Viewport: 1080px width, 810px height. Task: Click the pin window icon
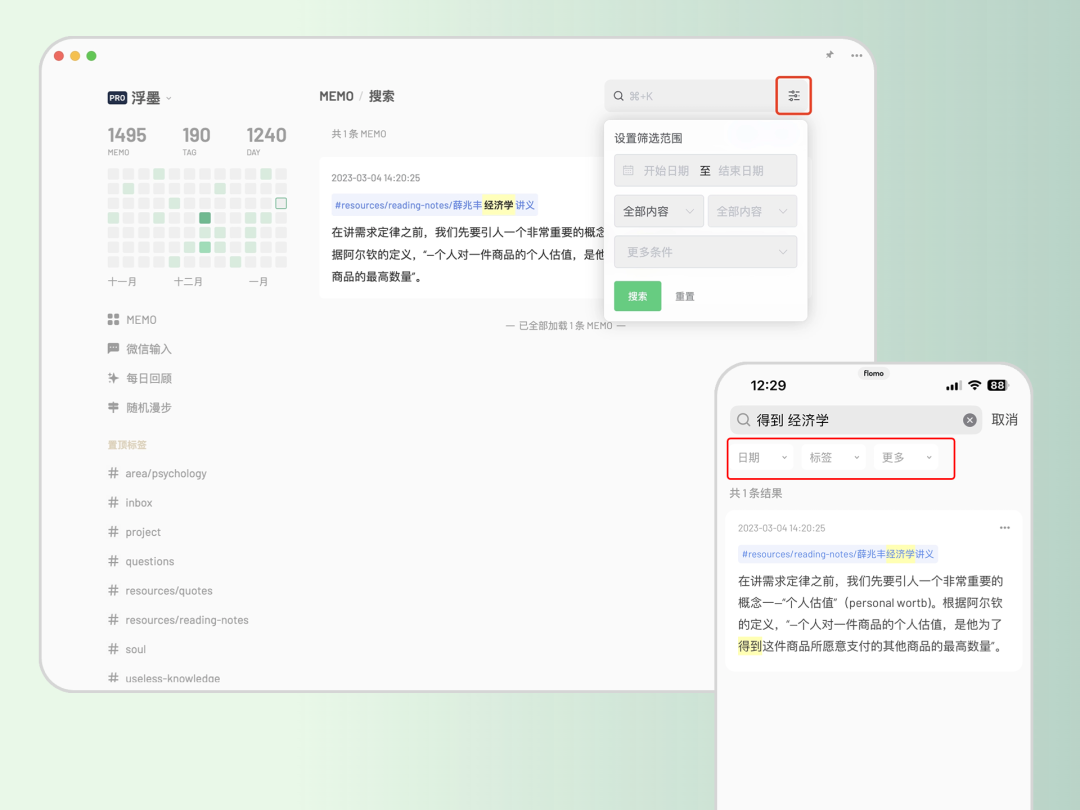pos(829,55)
